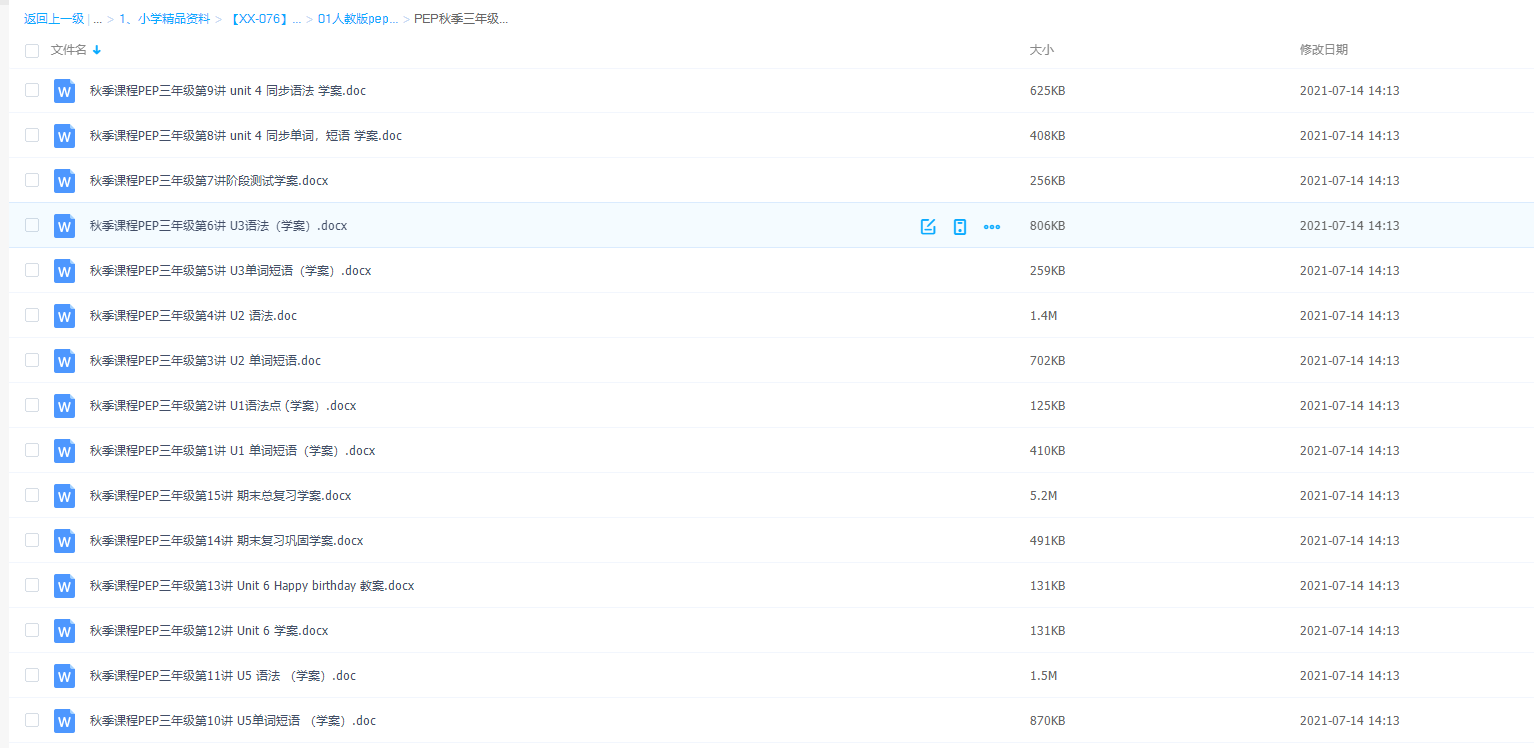The height and width of the screenshot is (748, 1534).
Task: Click Word icon of 第13讲 Happy birthday file
Action: (65, 586)
